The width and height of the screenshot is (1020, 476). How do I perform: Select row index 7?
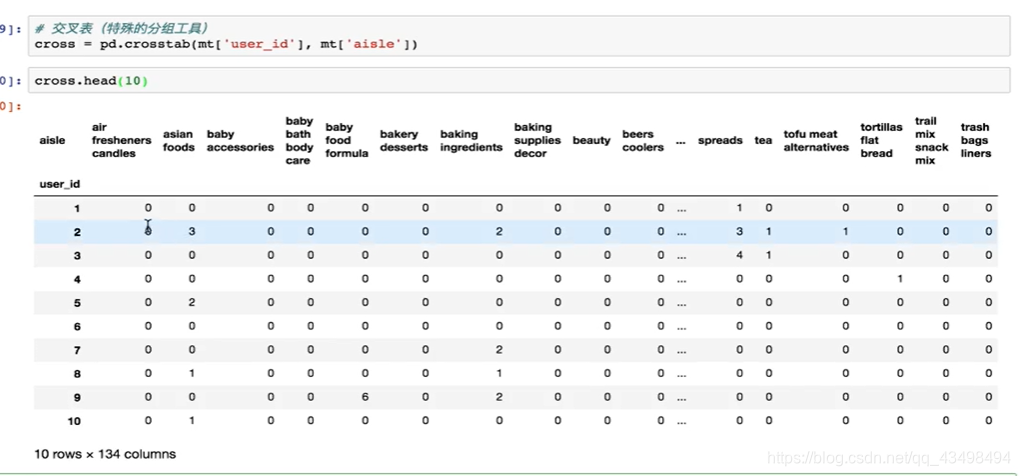pyautogui.click(x=77, y=350)
